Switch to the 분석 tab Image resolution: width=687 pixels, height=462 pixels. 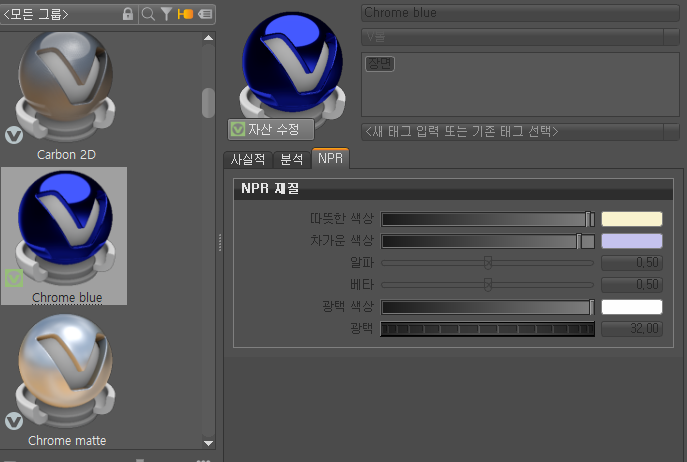(x=292, y=159)
